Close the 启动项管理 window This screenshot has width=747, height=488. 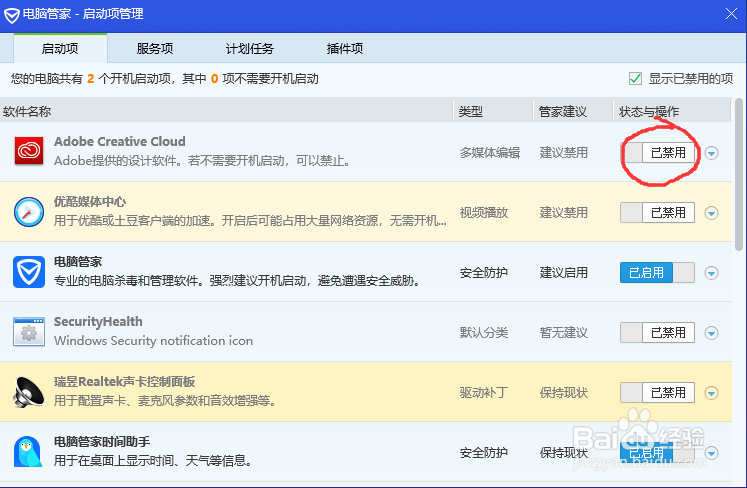[x=731, y=14]
